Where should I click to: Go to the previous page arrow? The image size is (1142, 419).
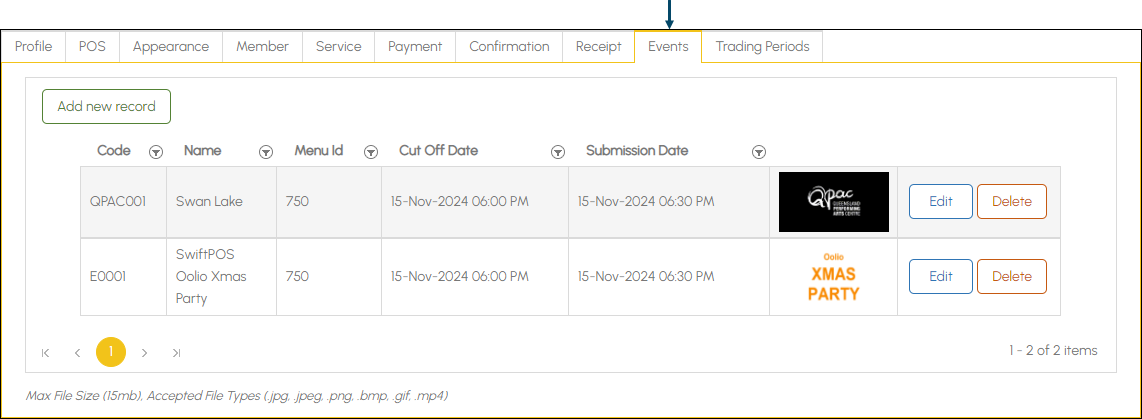coord(77,353)
